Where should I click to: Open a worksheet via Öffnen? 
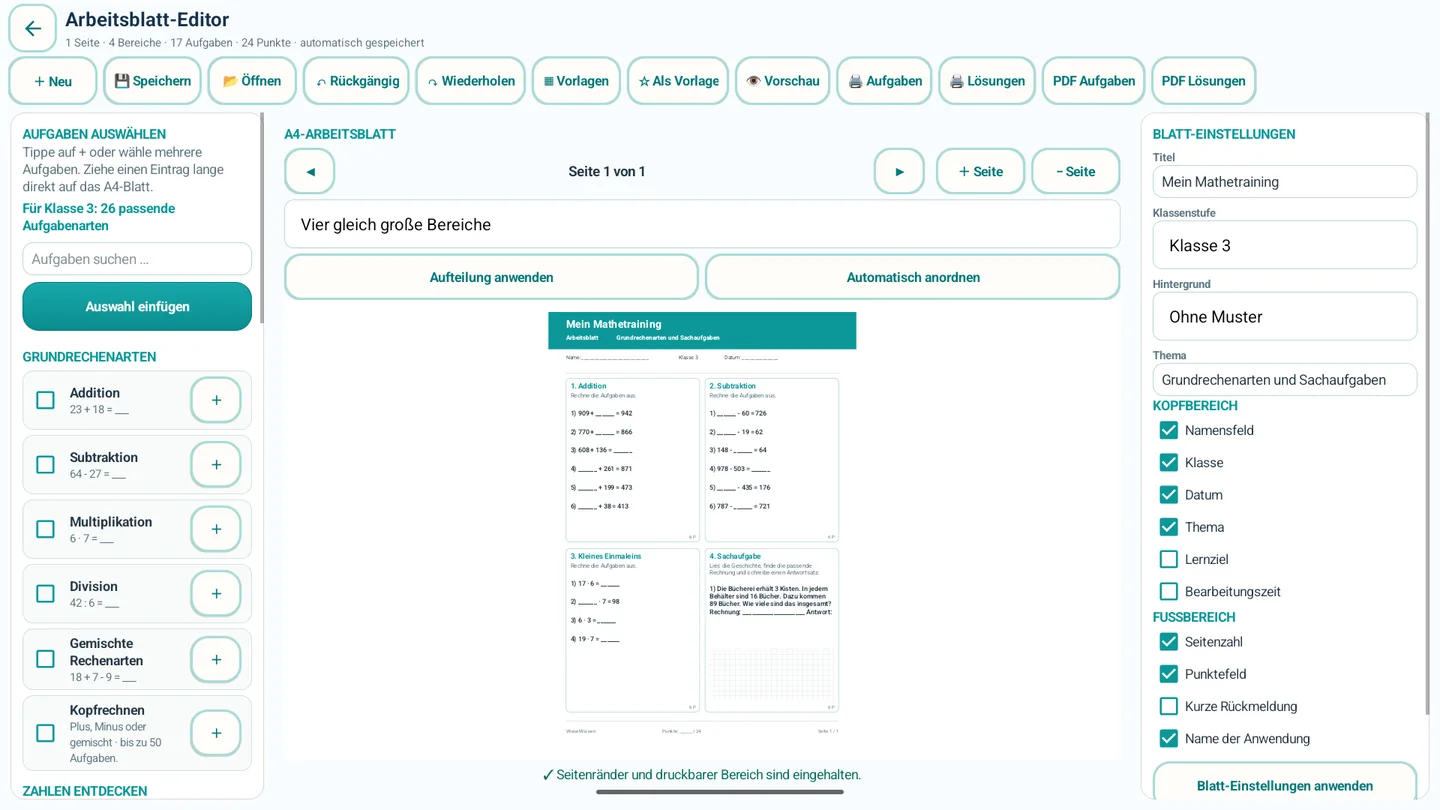252,81
